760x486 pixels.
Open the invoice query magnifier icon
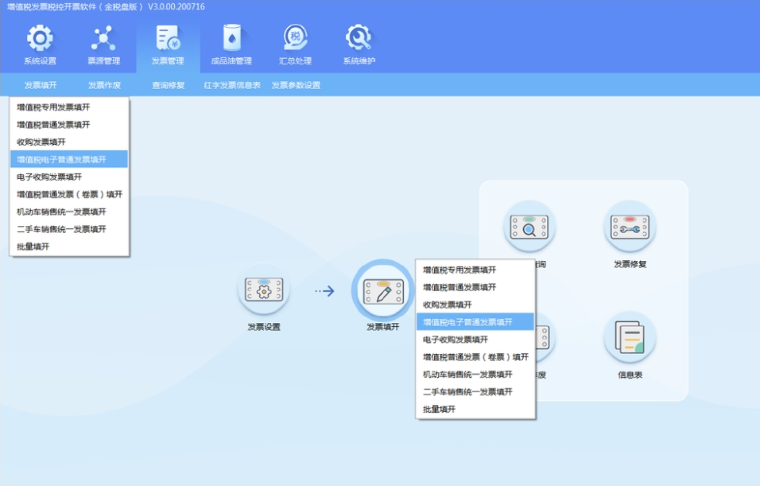529,226
